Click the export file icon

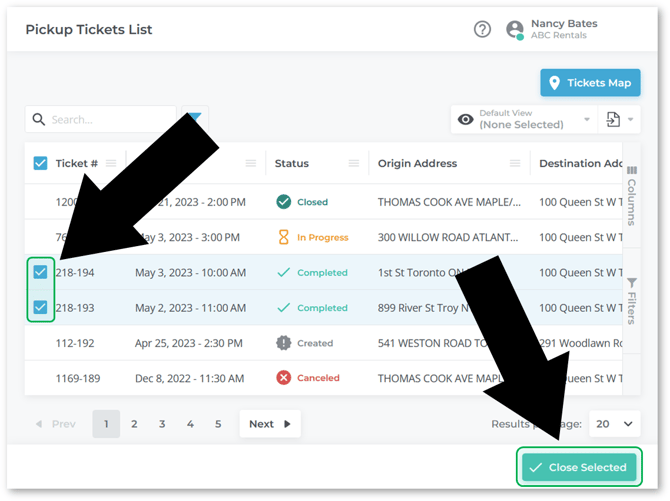[x=613, y=120]
